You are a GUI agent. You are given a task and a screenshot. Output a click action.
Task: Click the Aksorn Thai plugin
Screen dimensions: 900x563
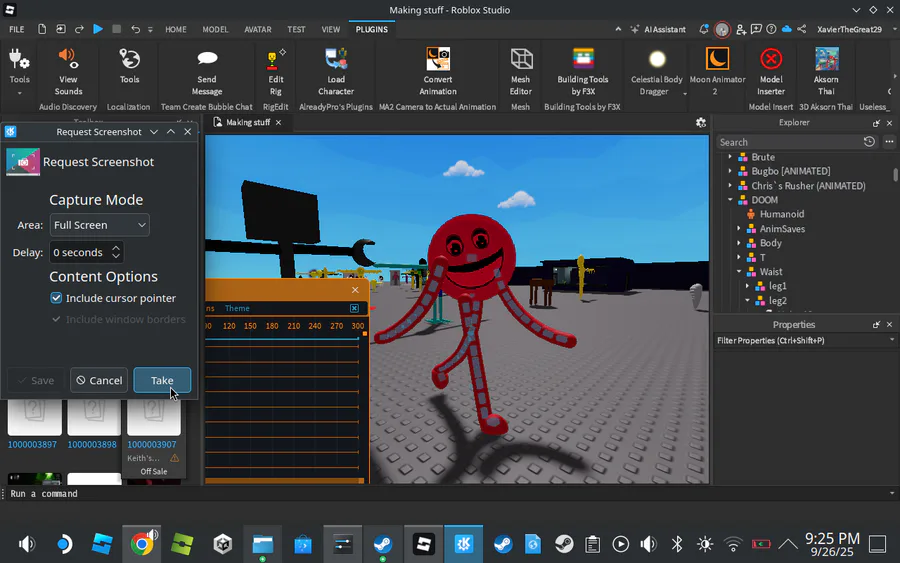[826, 71]
